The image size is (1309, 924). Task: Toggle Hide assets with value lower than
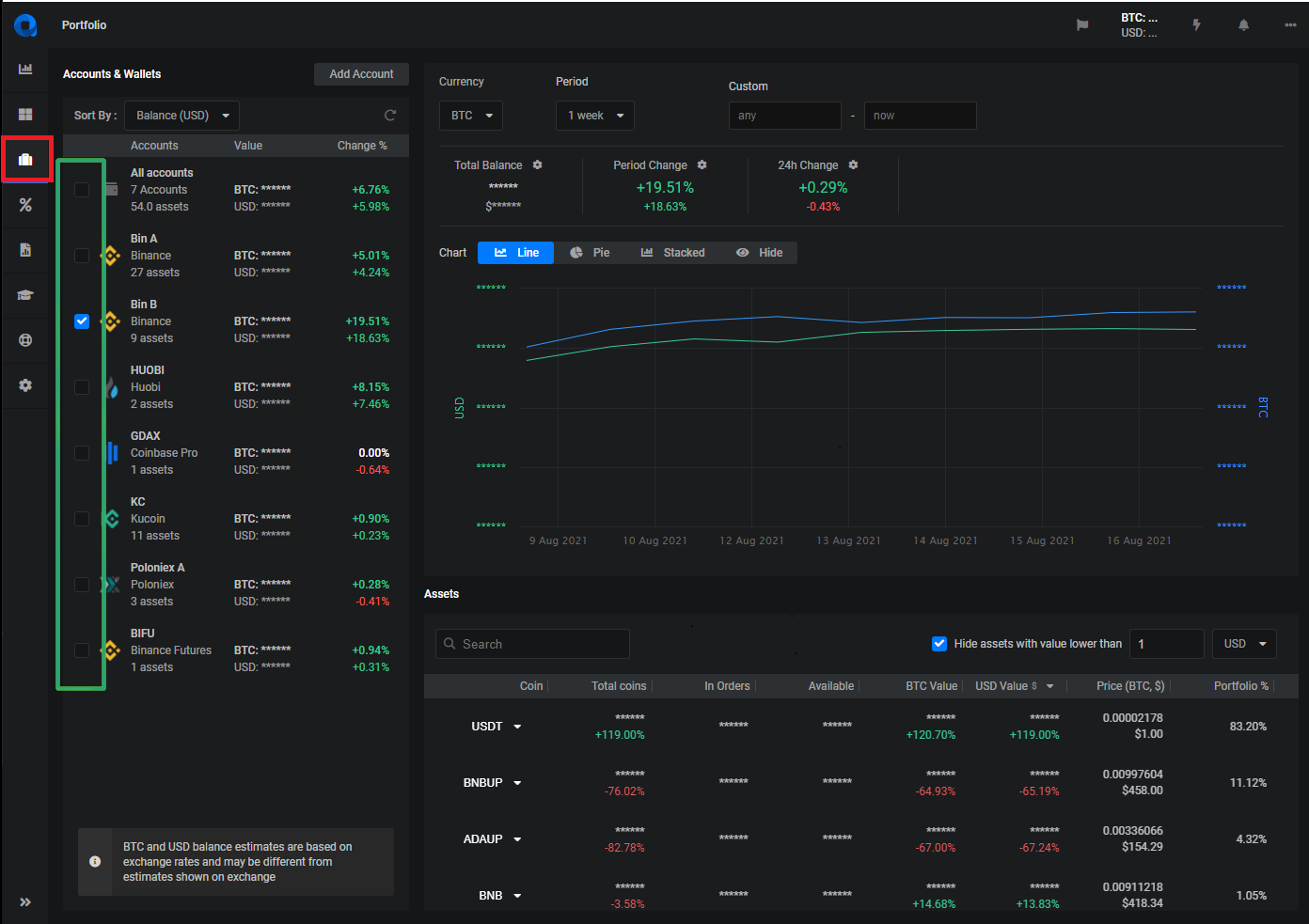(938, 644)
